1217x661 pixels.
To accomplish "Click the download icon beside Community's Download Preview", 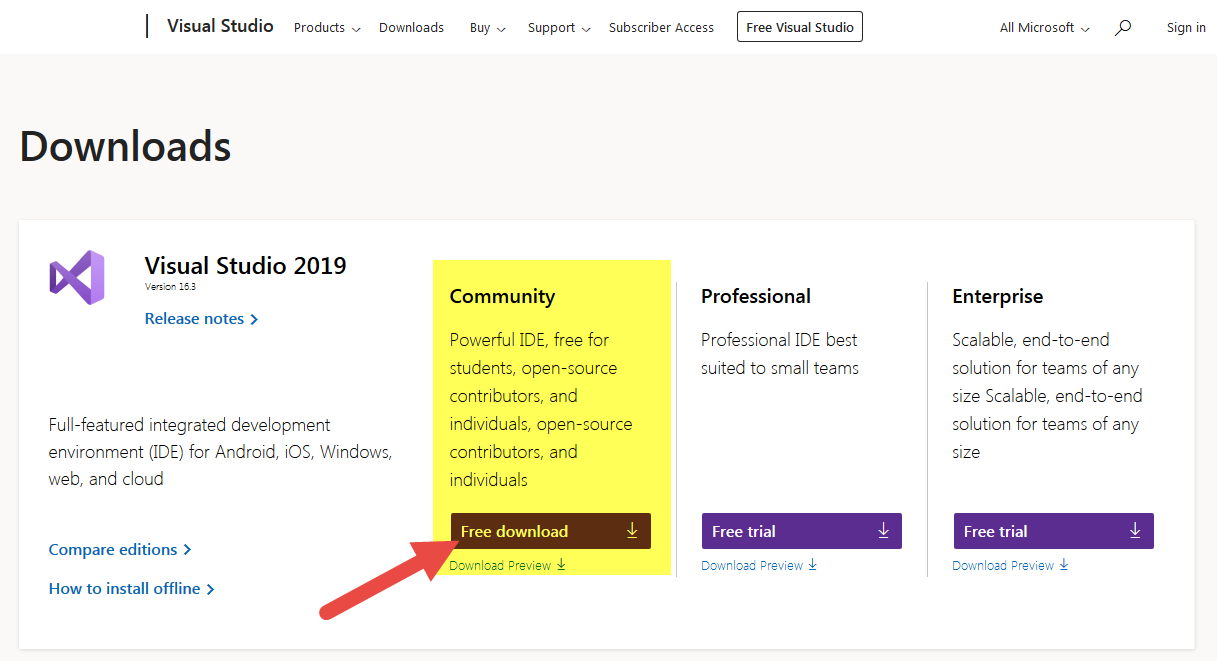I will [x=562, y=564].
